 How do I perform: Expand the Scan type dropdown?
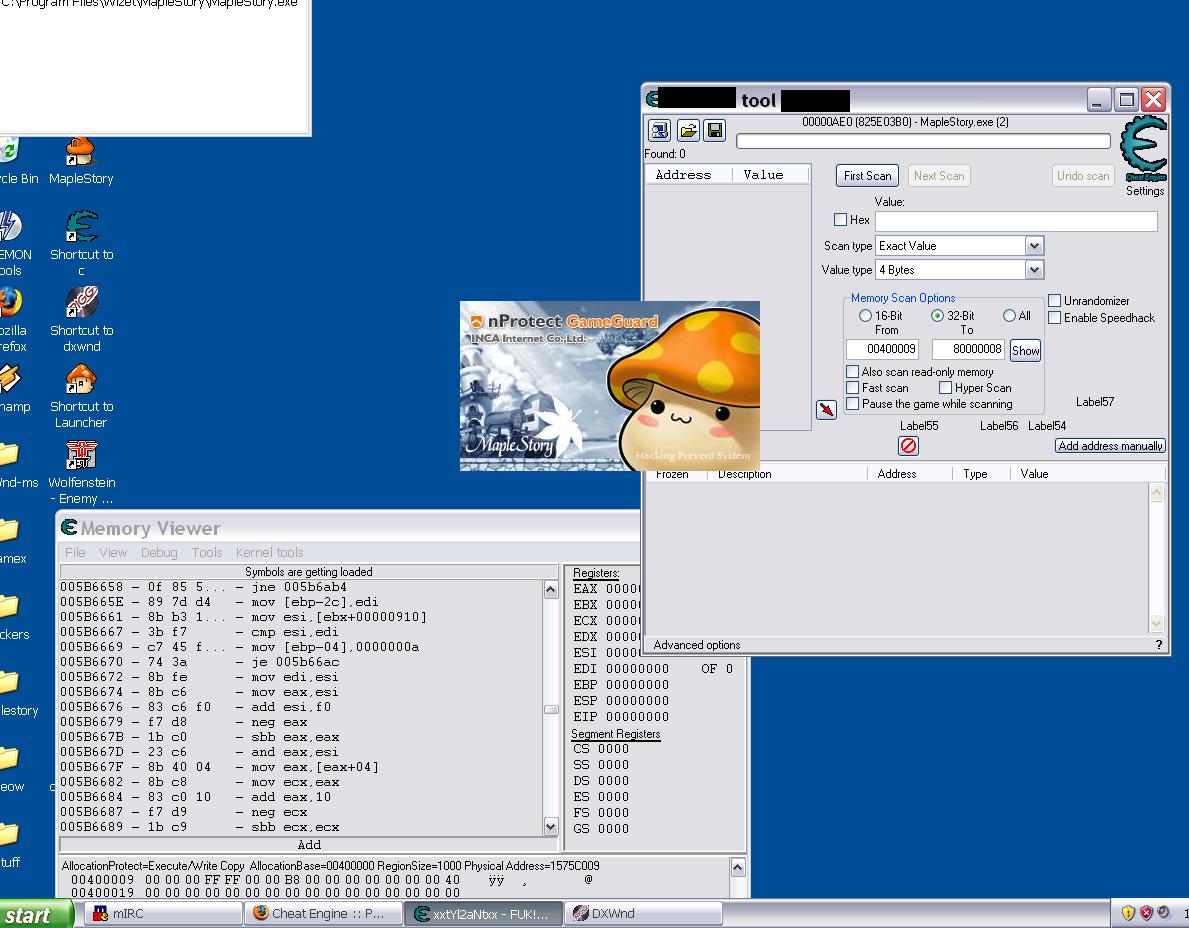pos(1034,246)
